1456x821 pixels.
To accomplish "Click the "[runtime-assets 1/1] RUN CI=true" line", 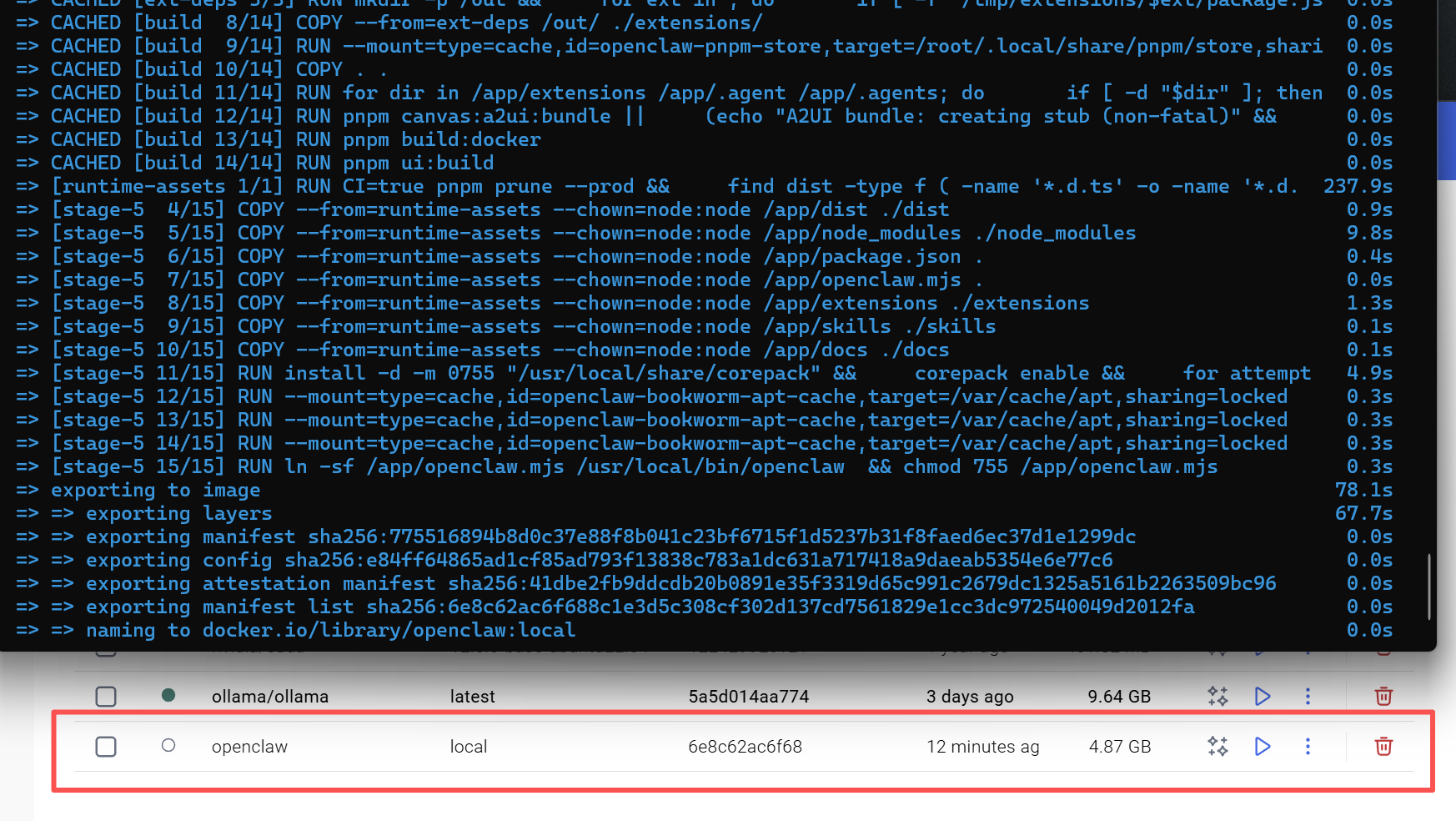I will pos(657,186).
